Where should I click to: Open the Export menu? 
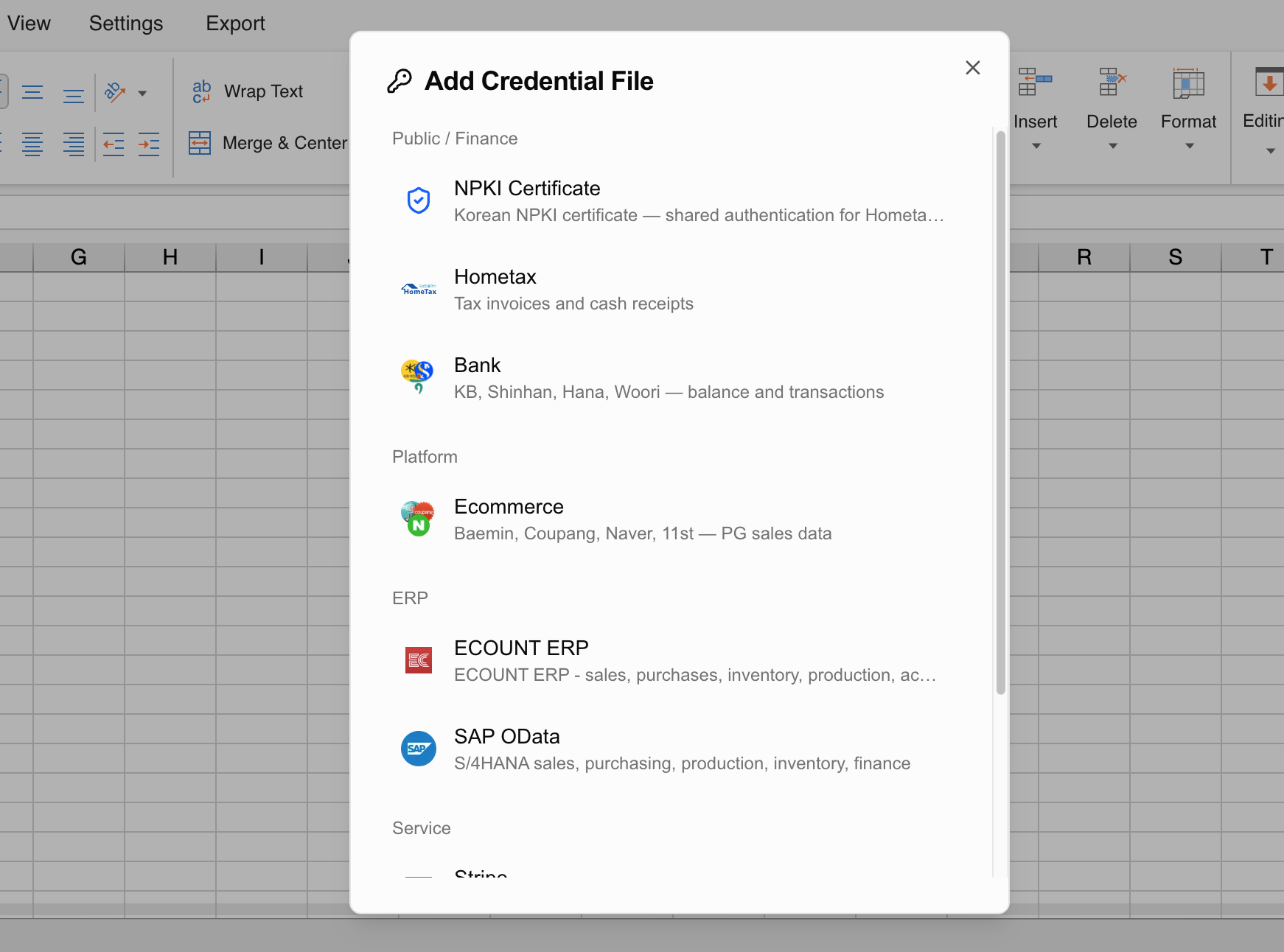pyautogui.click(x=235, y=24)
